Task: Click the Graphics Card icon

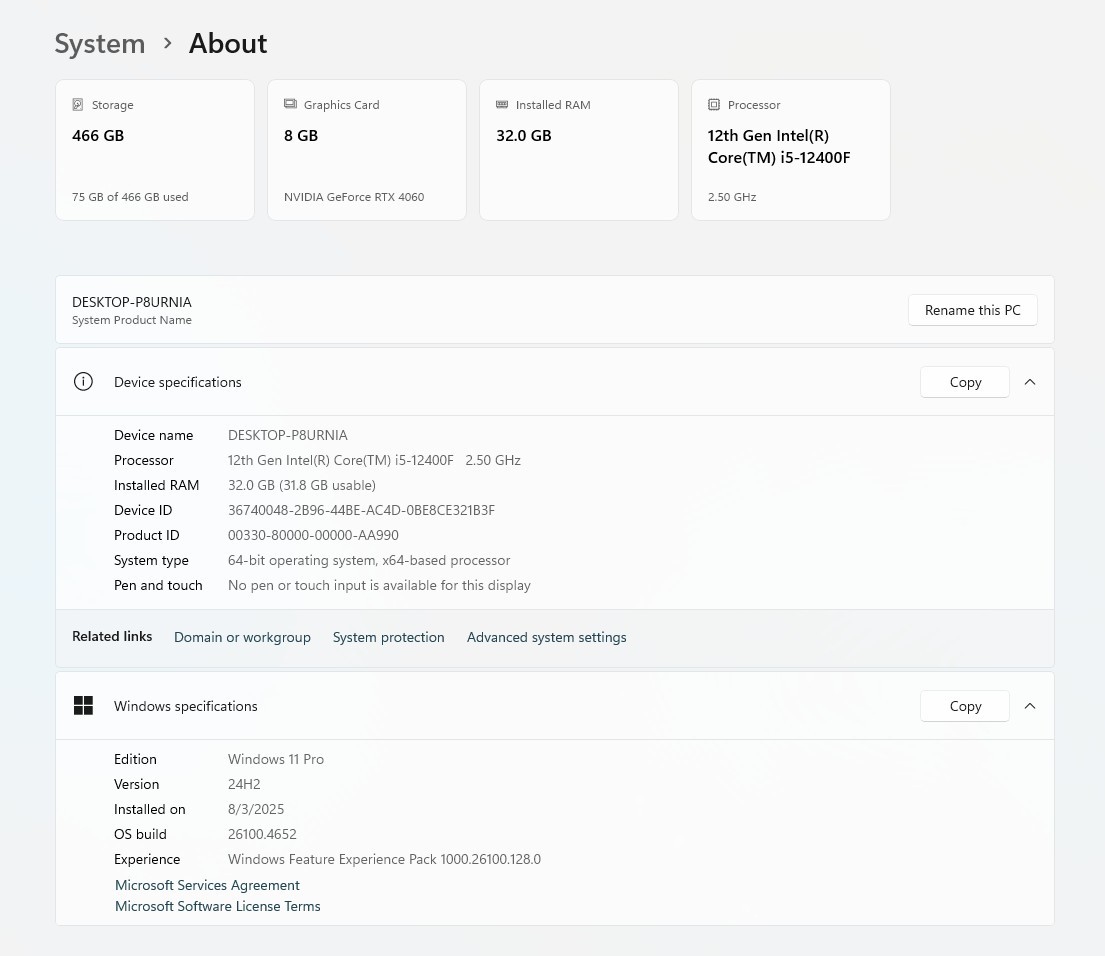Action: (x=290, y=105)
